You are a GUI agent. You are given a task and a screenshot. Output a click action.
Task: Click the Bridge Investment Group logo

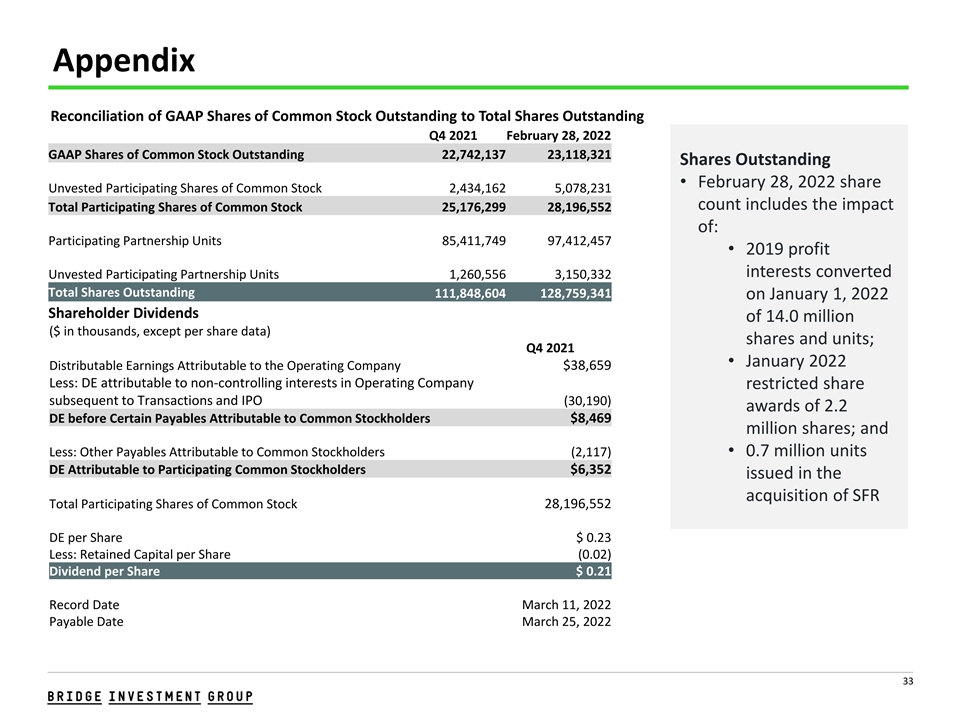tap(150, 696)
